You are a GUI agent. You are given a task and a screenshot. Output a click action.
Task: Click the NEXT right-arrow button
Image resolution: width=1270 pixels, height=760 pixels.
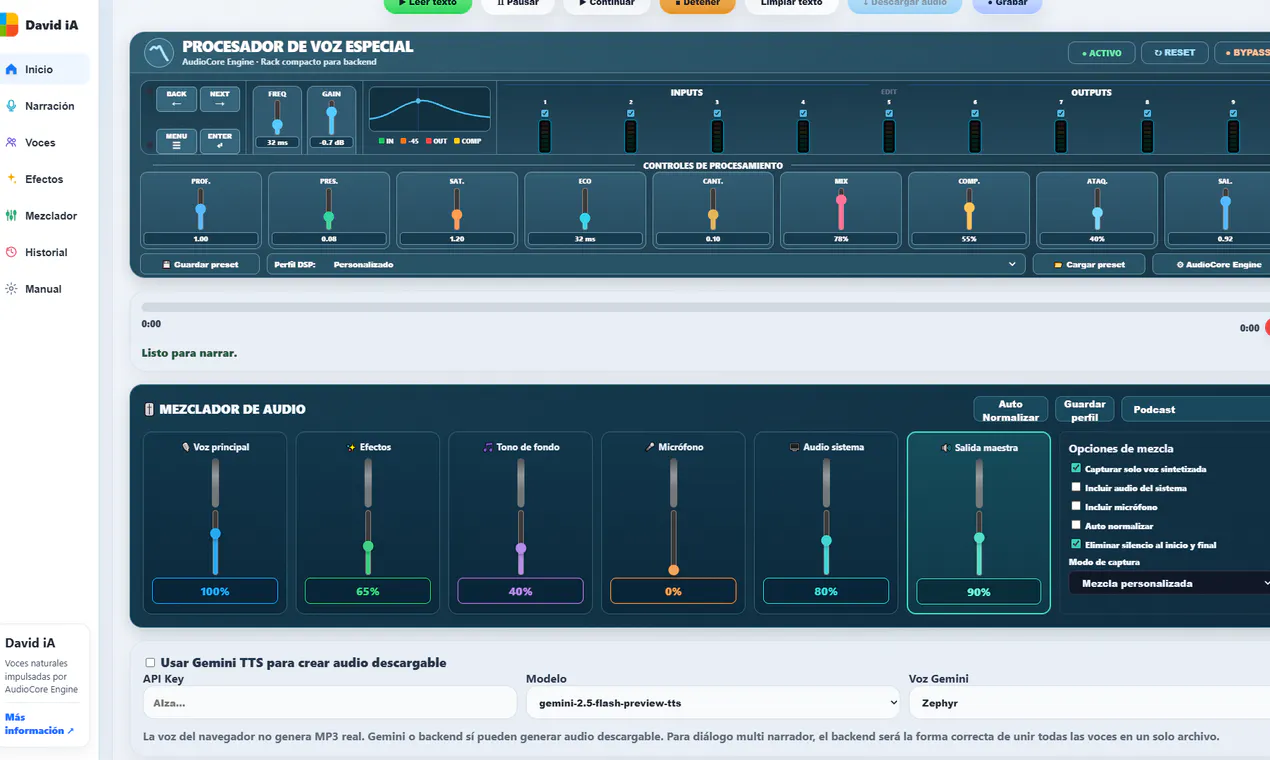[219, 99]
